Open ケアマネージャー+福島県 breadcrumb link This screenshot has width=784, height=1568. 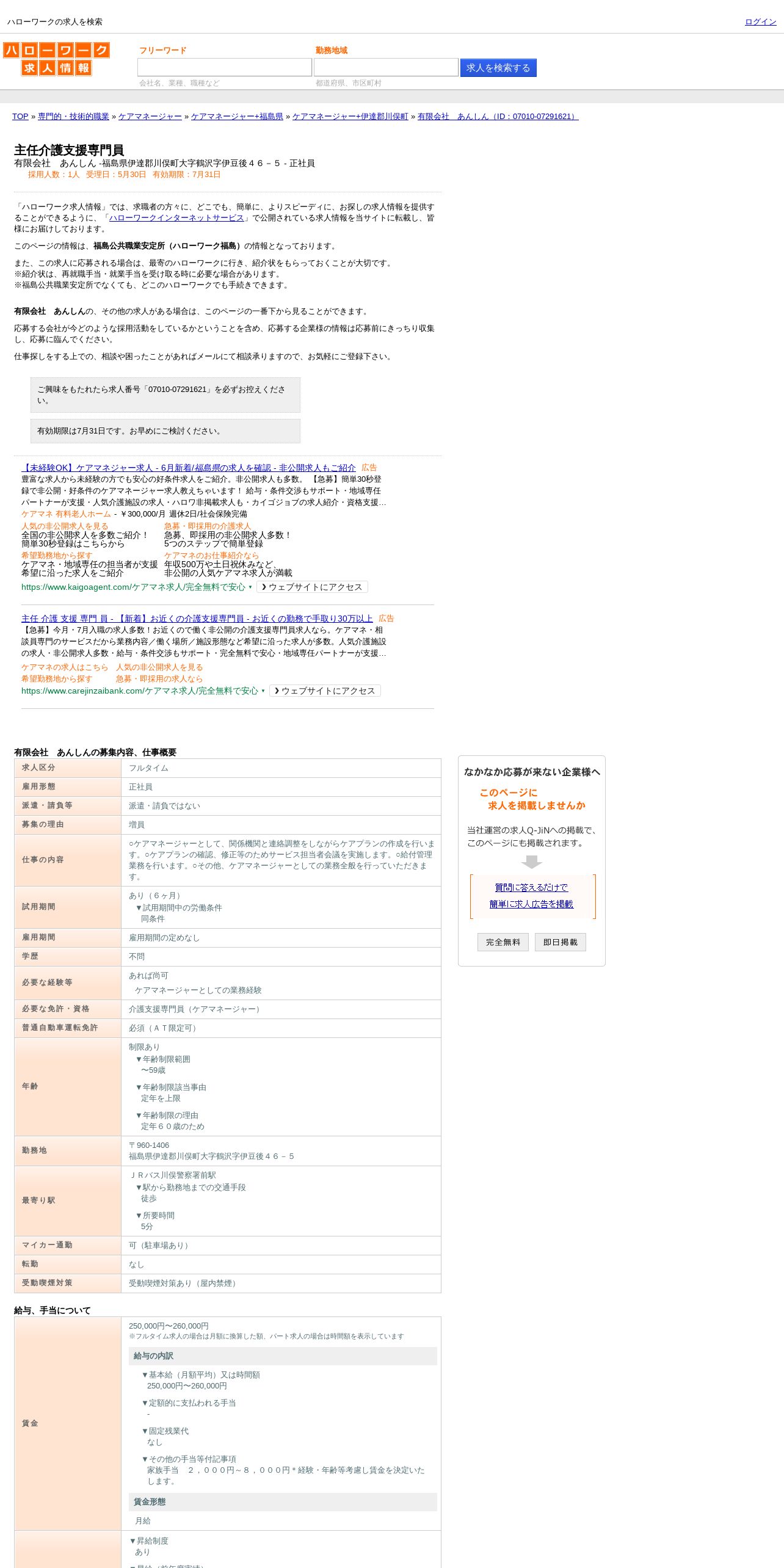tap(237, 117)
